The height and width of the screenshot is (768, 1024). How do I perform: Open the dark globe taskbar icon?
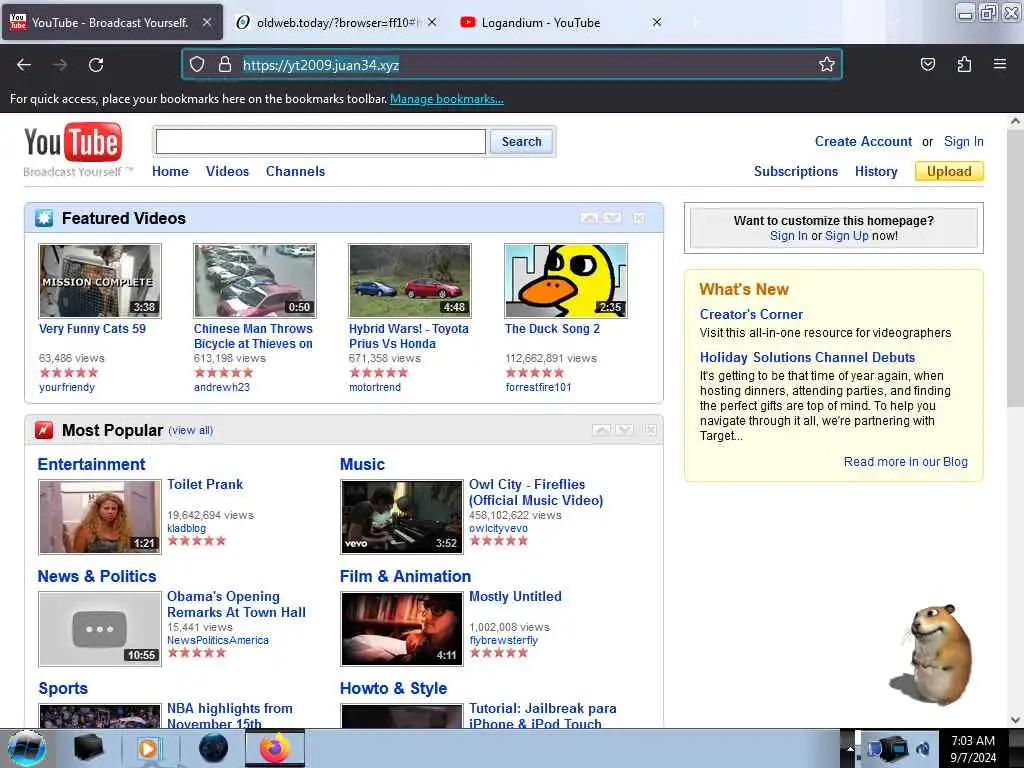(213, 748)
